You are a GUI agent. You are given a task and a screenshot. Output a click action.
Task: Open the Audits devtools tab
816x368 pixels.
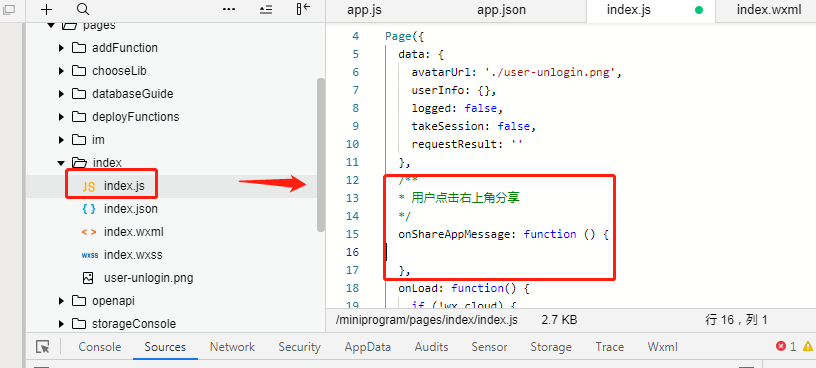click(x=431, y=347)
